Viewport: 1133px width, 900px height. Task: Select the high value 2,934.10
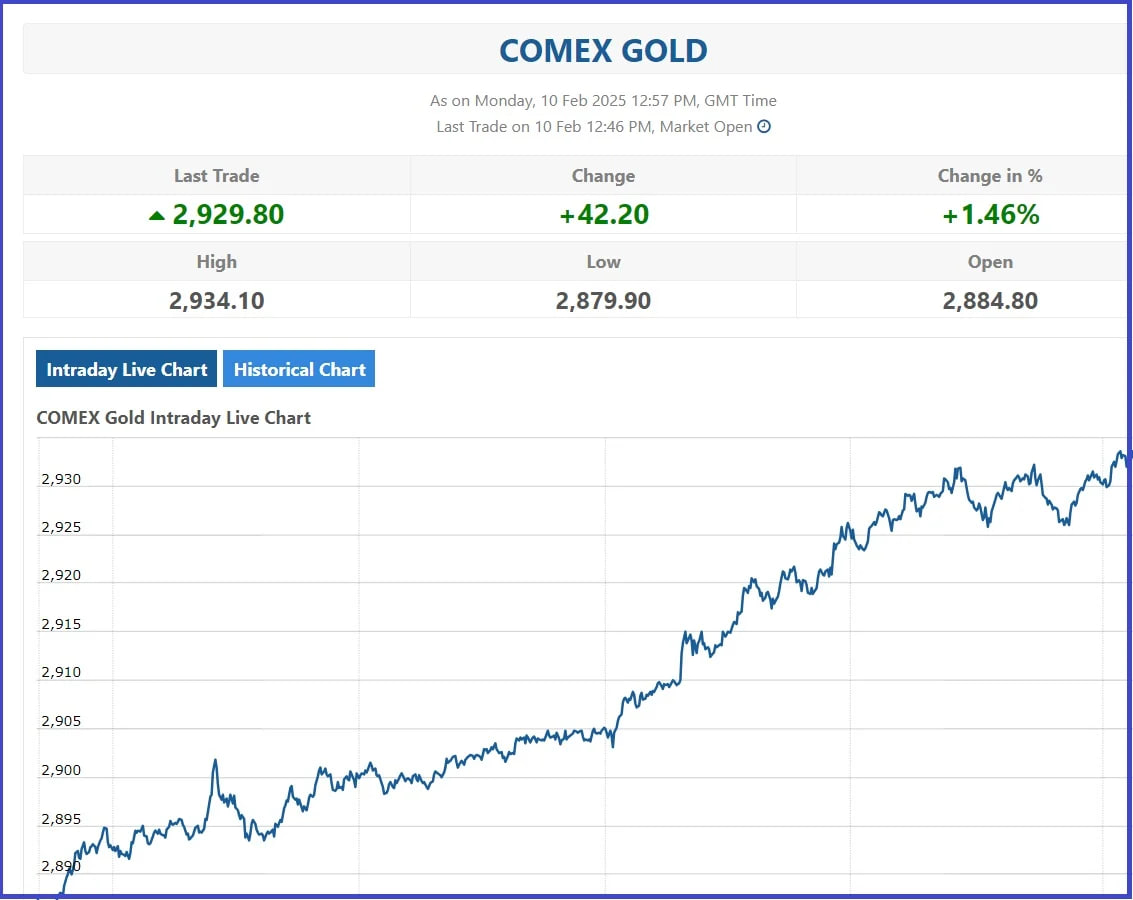[x=217, y=300]
